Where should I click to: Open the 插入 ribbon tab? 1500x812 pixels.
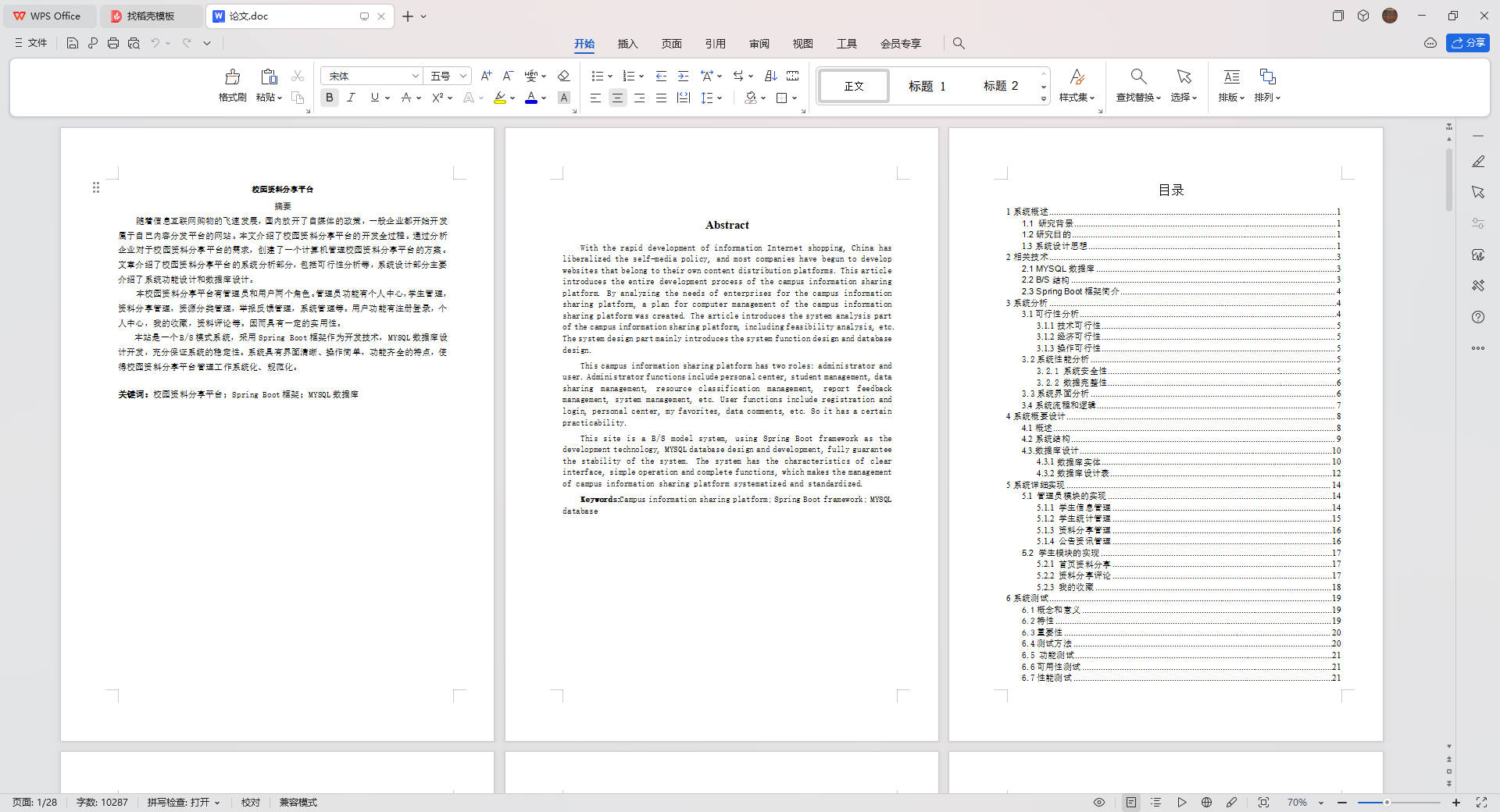click(x=627, y=44)
